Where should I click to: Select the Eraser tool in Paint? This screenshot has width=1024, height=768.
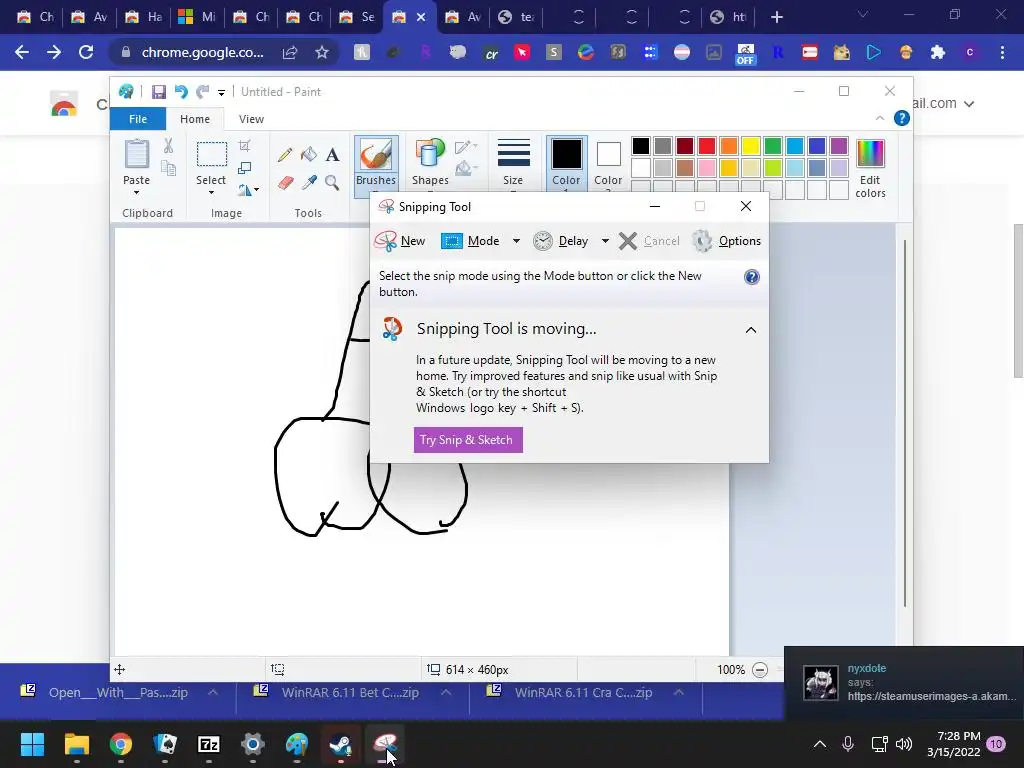tap(285, 183)
